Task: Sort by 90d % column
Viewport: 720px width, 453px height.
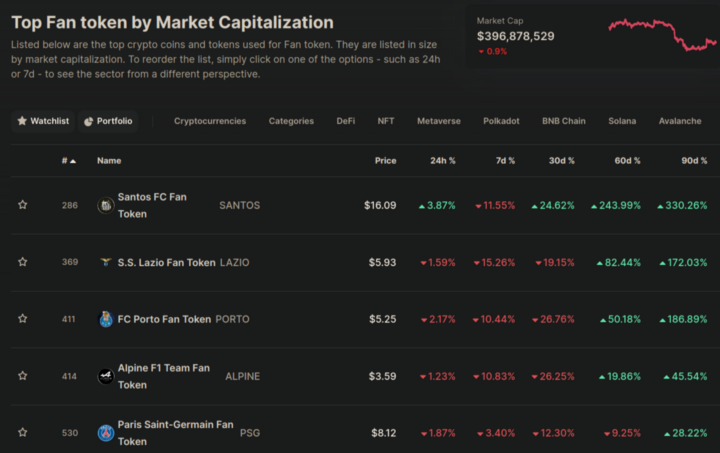Action: click(x=694, y=161)
